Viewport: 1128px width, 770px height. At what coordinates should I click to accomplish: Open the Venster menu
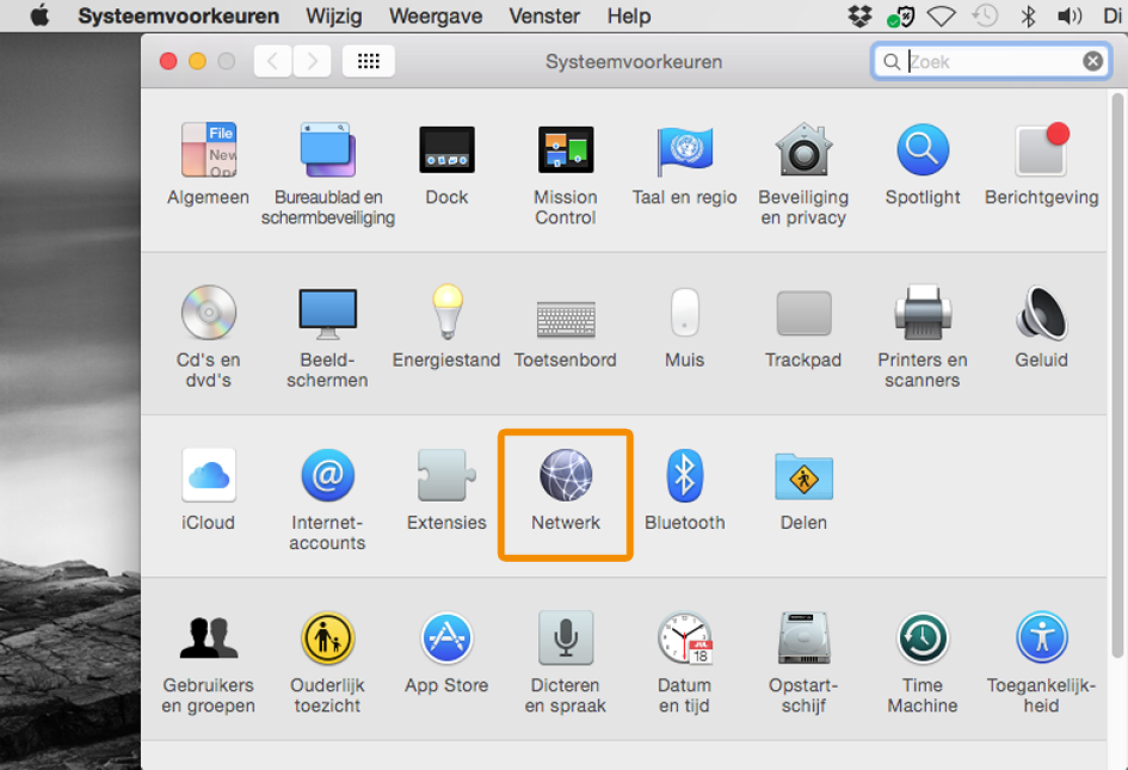[544, 16]
